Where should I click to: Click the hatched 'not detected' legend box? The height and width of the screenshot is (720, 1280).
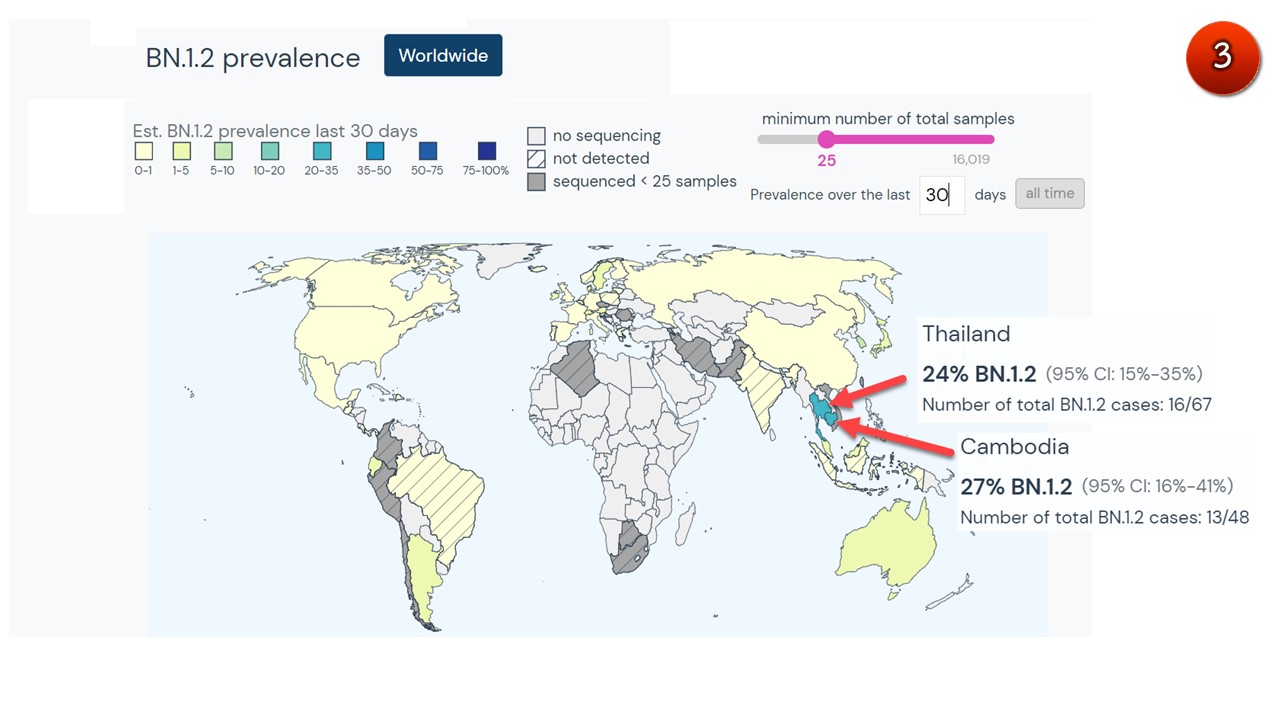click(537, 159)
